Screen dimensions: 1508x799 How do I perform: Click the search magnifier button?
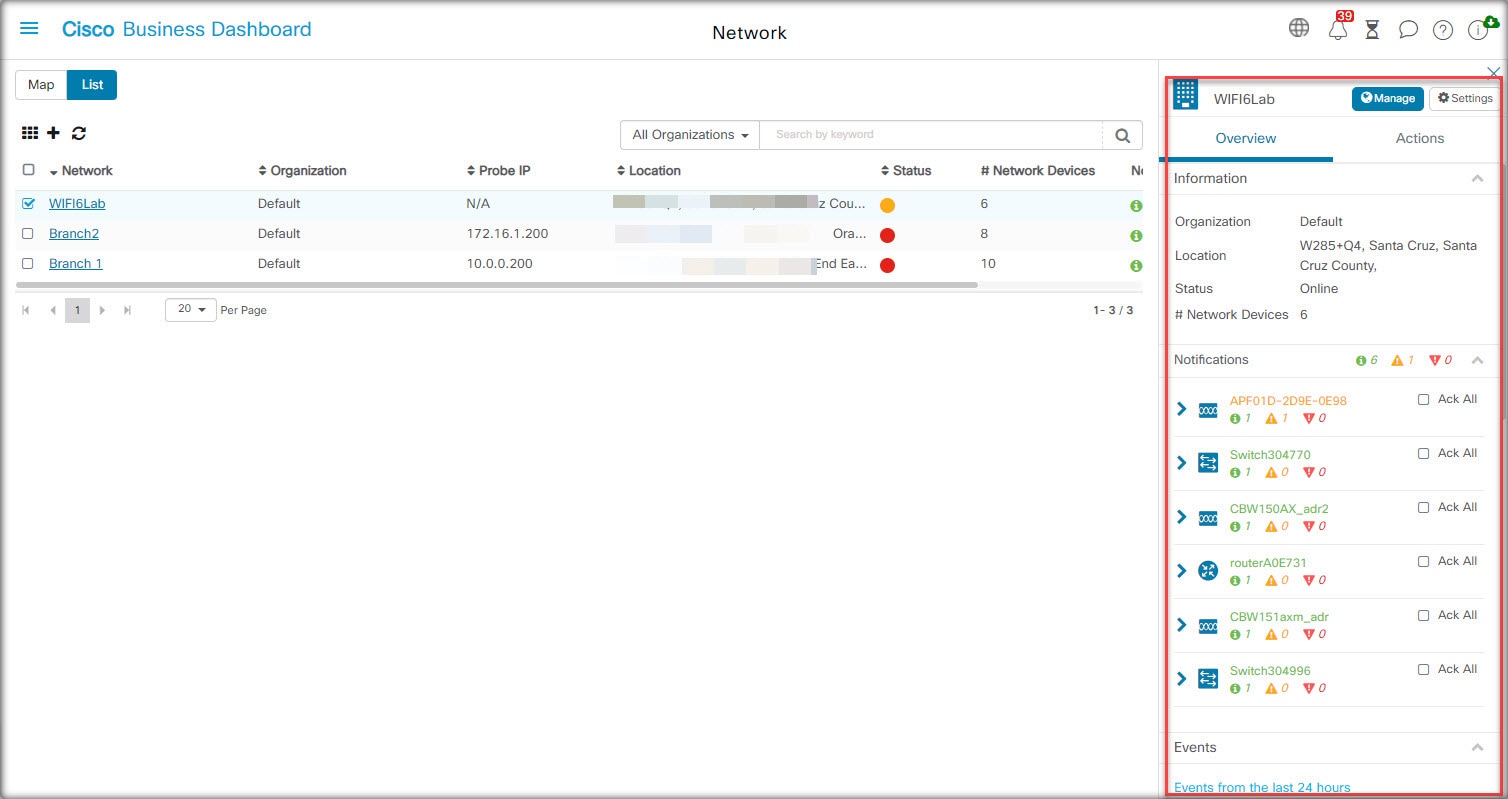click(1122, 135)
